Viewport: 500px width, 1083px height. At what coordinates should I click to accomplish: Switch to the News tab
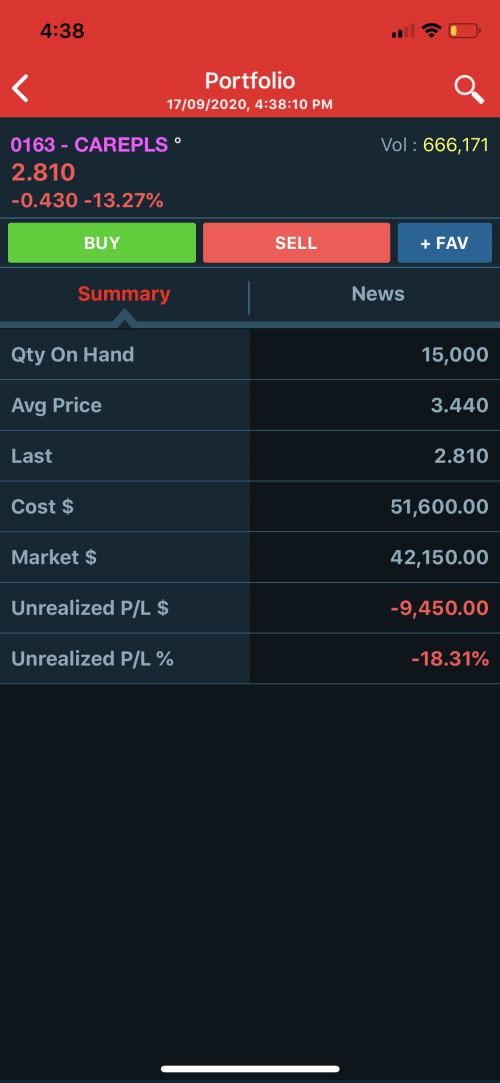tap(378, 294)
